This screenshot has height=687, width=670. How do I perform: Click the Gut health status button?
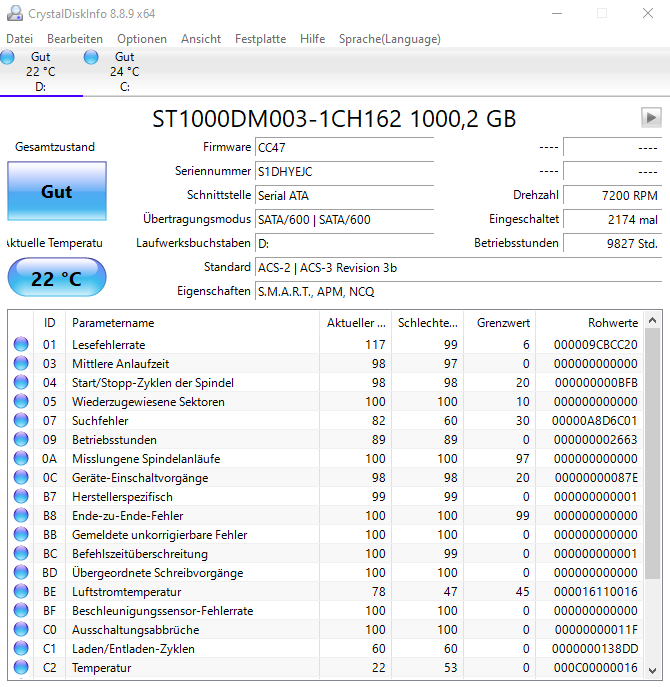(x=57, y=191)
